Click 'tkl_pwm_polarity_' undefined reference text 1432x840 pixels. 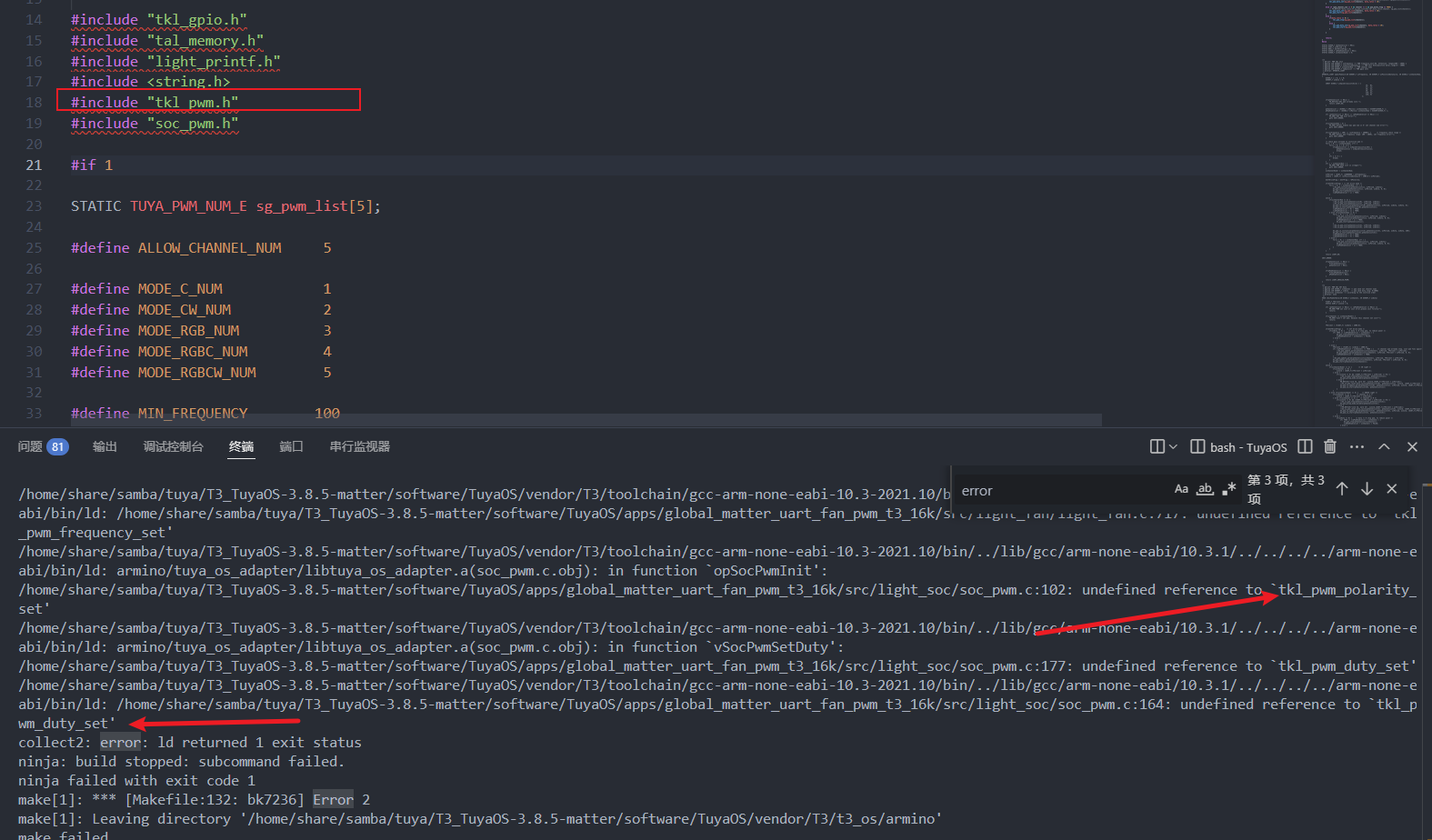(x=1347, y=590)
